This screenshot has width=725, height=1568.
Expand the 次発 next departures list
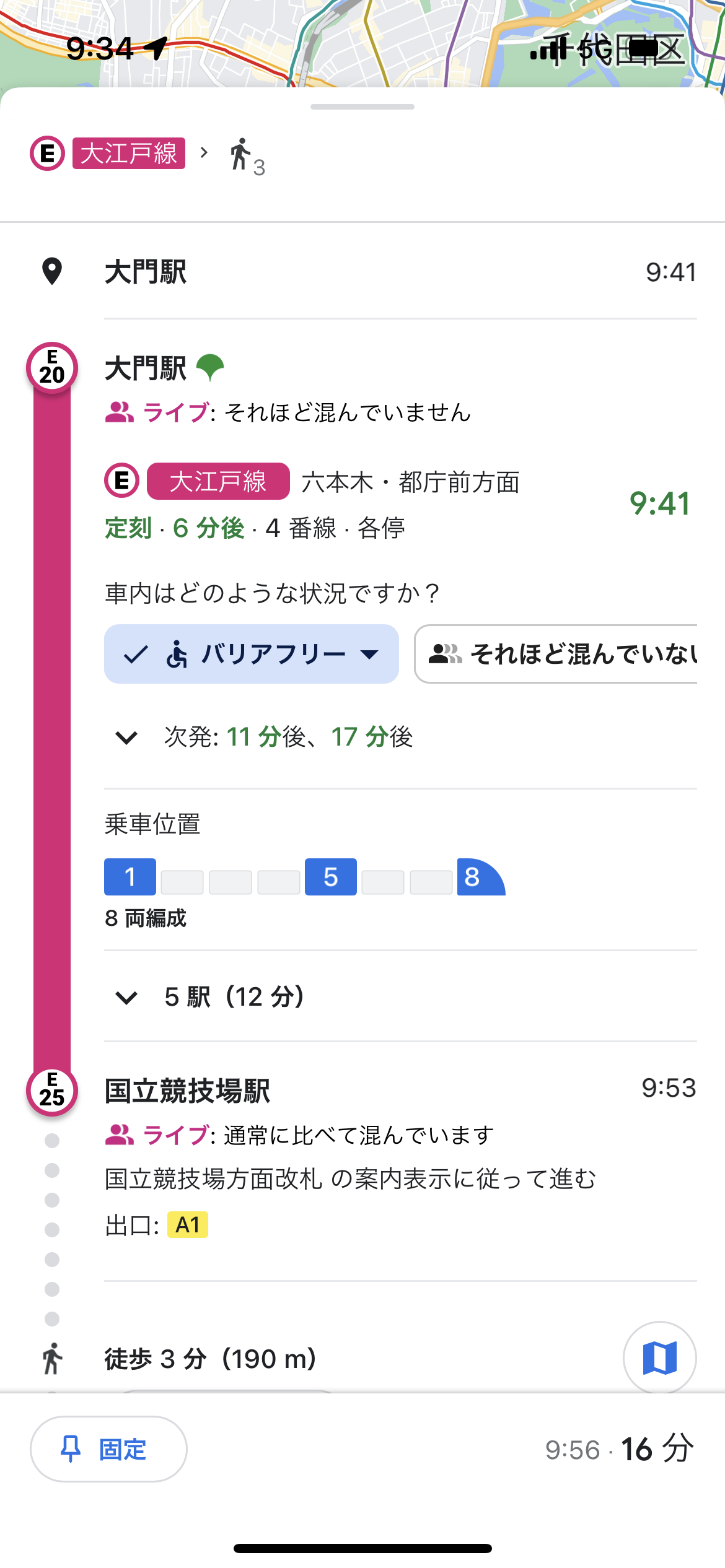[126, 738]
